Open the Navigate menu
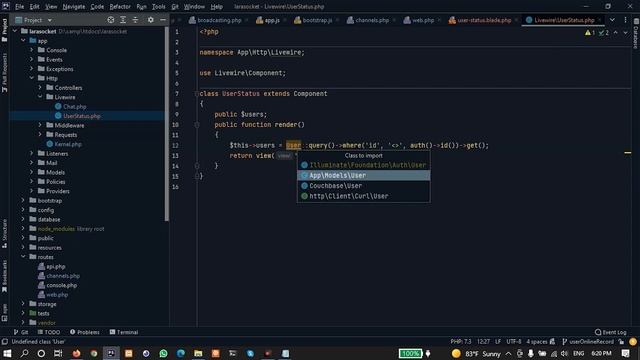The width and height of the screenshot is (640, 360). point(74,7)
